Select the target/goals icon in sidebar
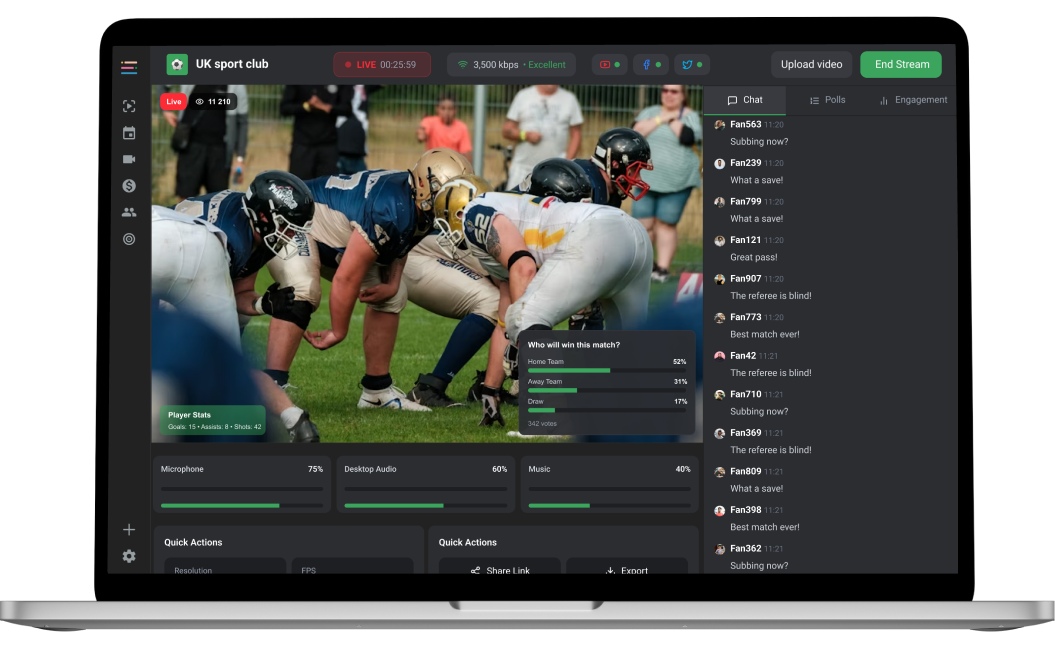 pos(128,238)
